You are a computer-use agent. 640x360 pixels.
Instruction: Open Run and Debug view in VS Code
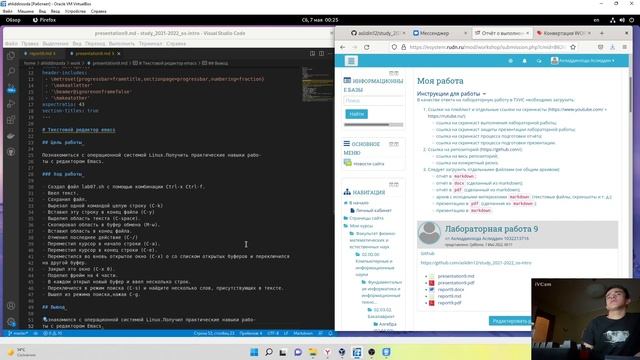tap(11, 104)
